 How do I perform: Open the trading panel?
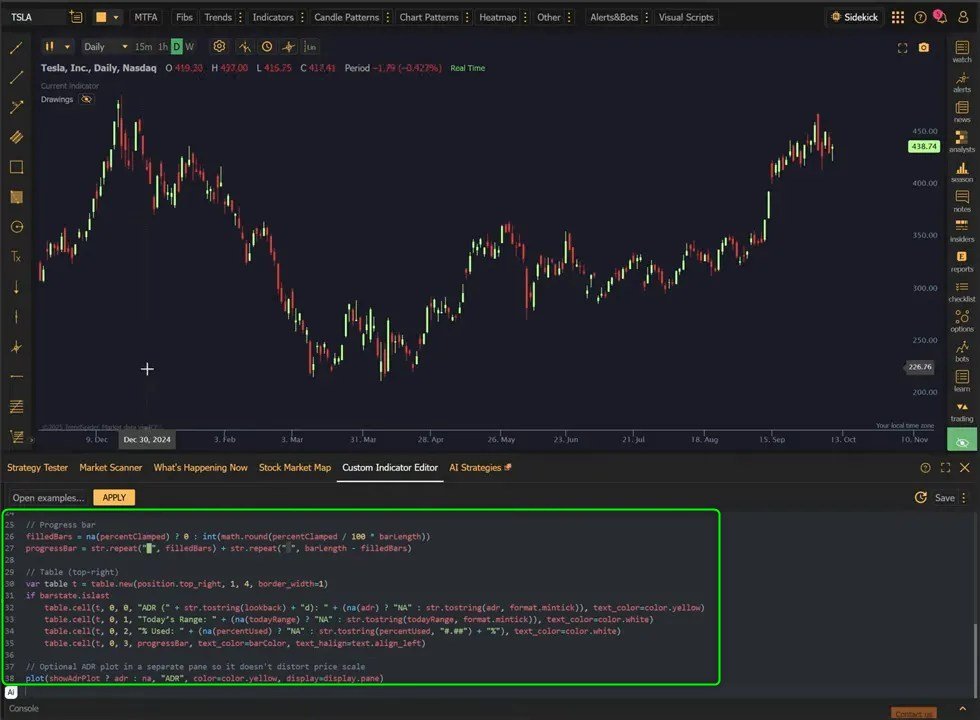[962, 411]
